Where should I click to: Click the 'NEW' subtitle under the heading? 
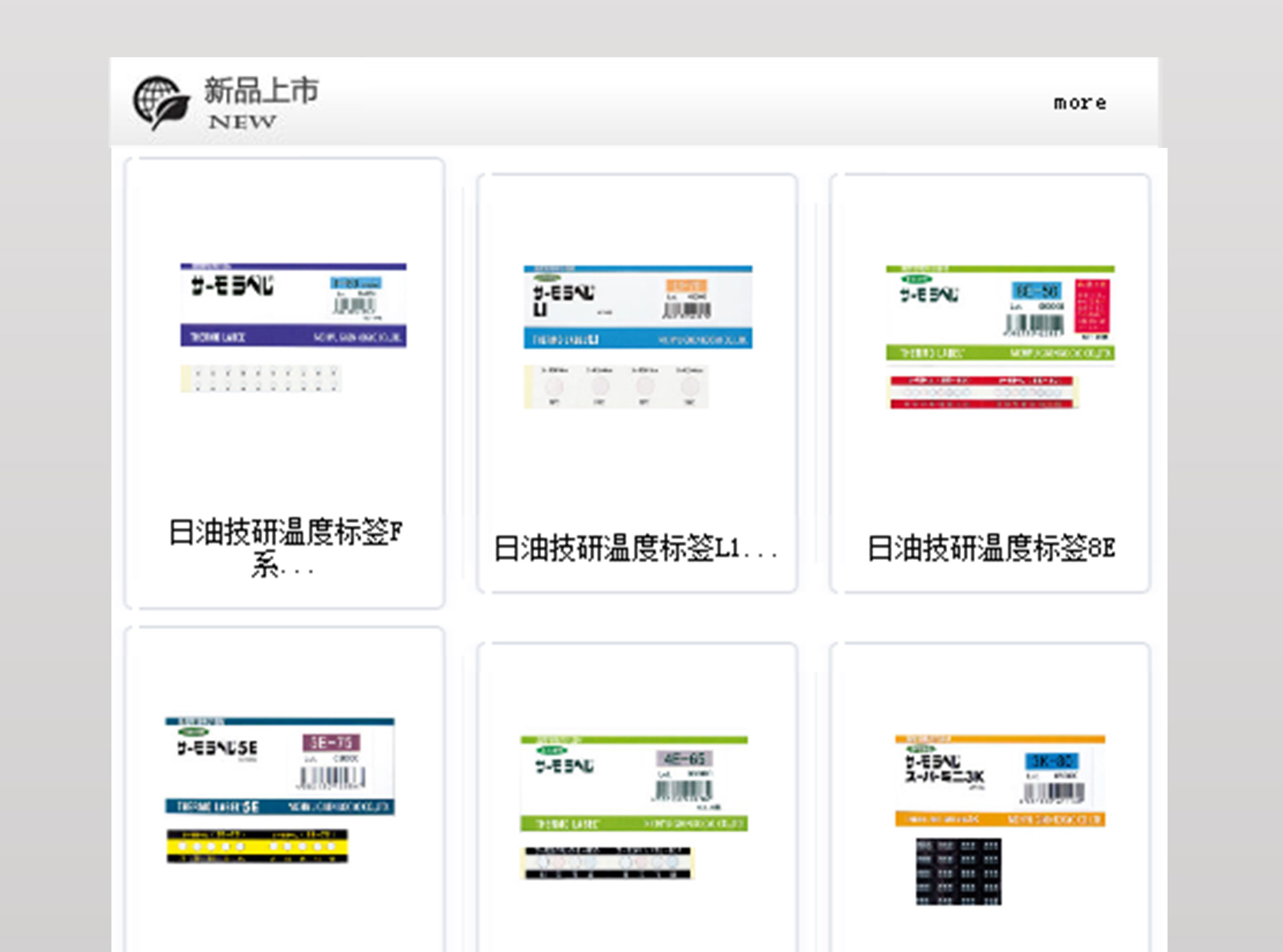pyautogui.click(x=242, y=122)
